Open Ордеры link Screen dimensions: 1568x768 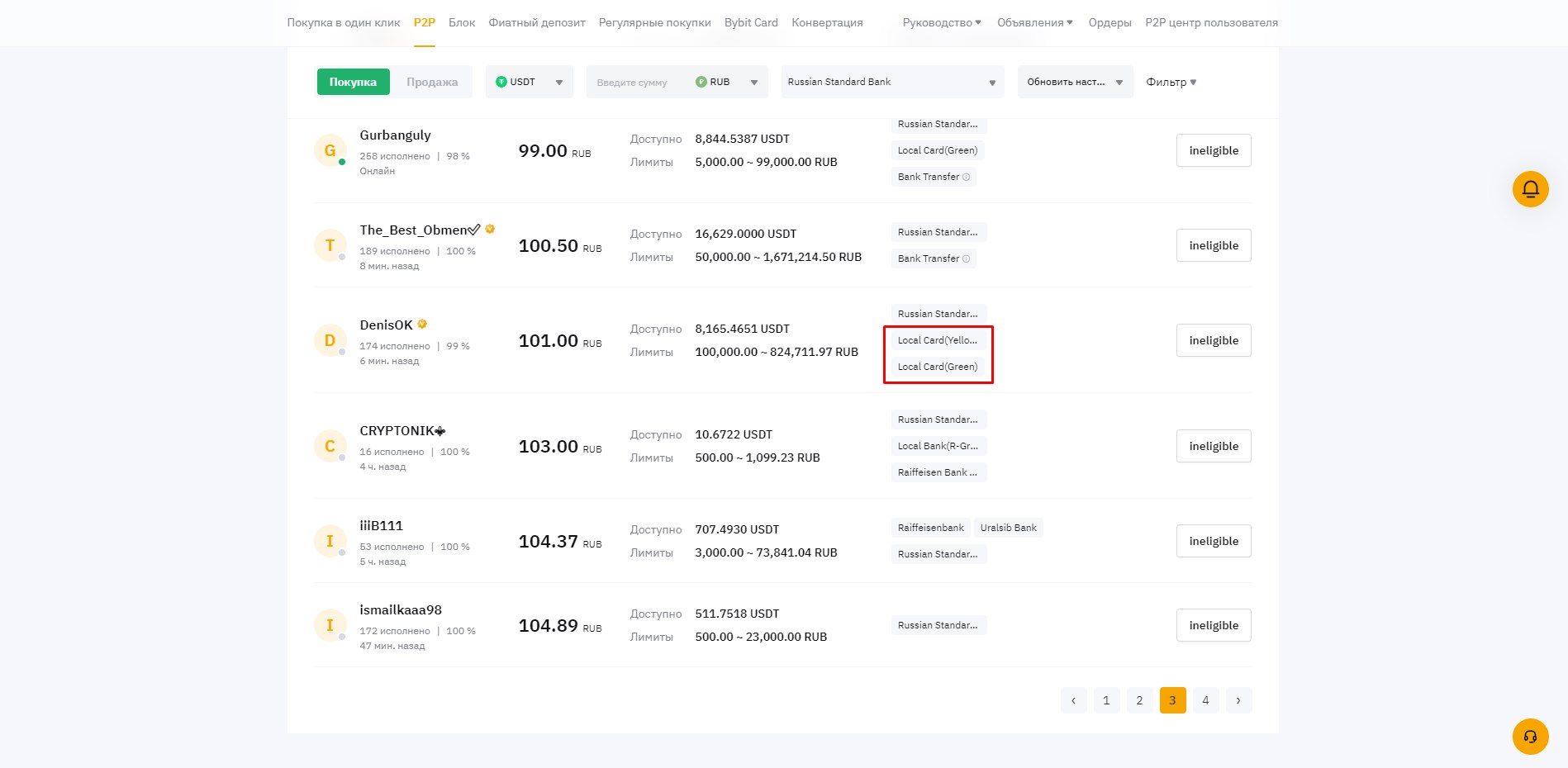click(1109, 22)
